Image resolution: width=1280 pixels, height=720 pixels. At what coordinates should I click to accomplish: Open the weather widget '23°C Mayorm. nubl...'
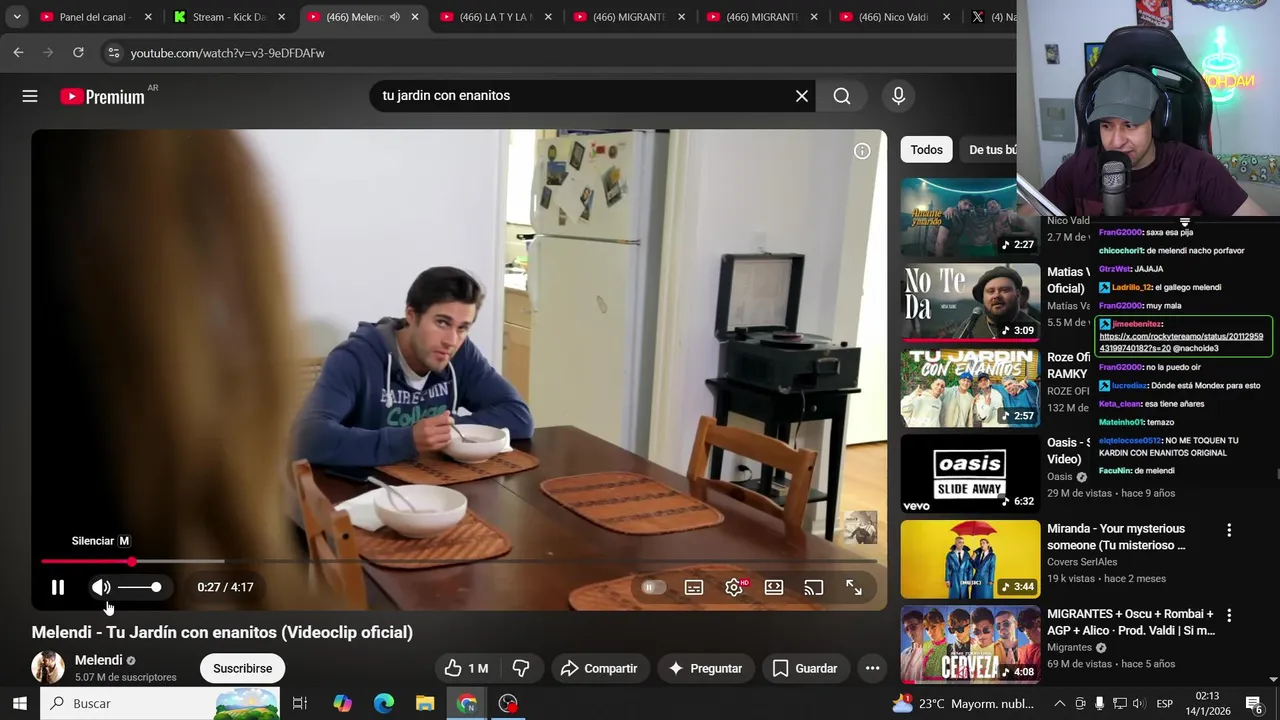point(962,703)
